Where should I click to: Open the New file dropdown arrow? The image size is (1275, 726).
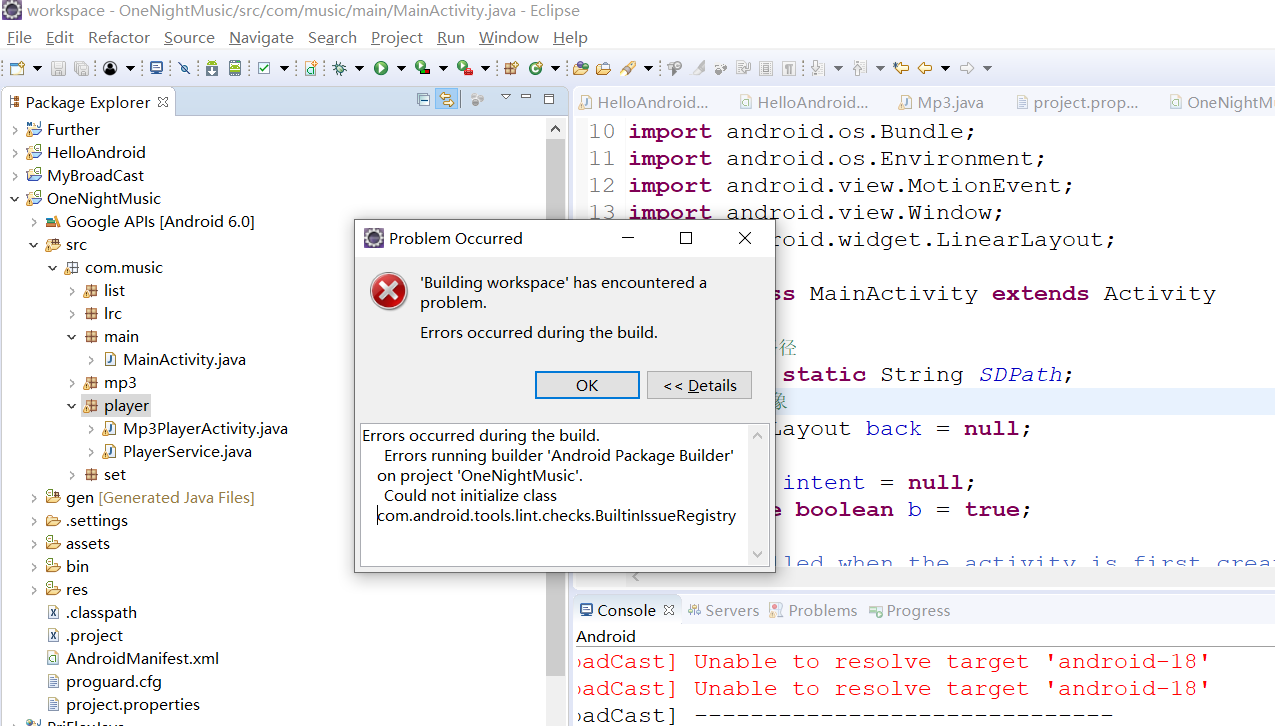click(x=37, y=68)
